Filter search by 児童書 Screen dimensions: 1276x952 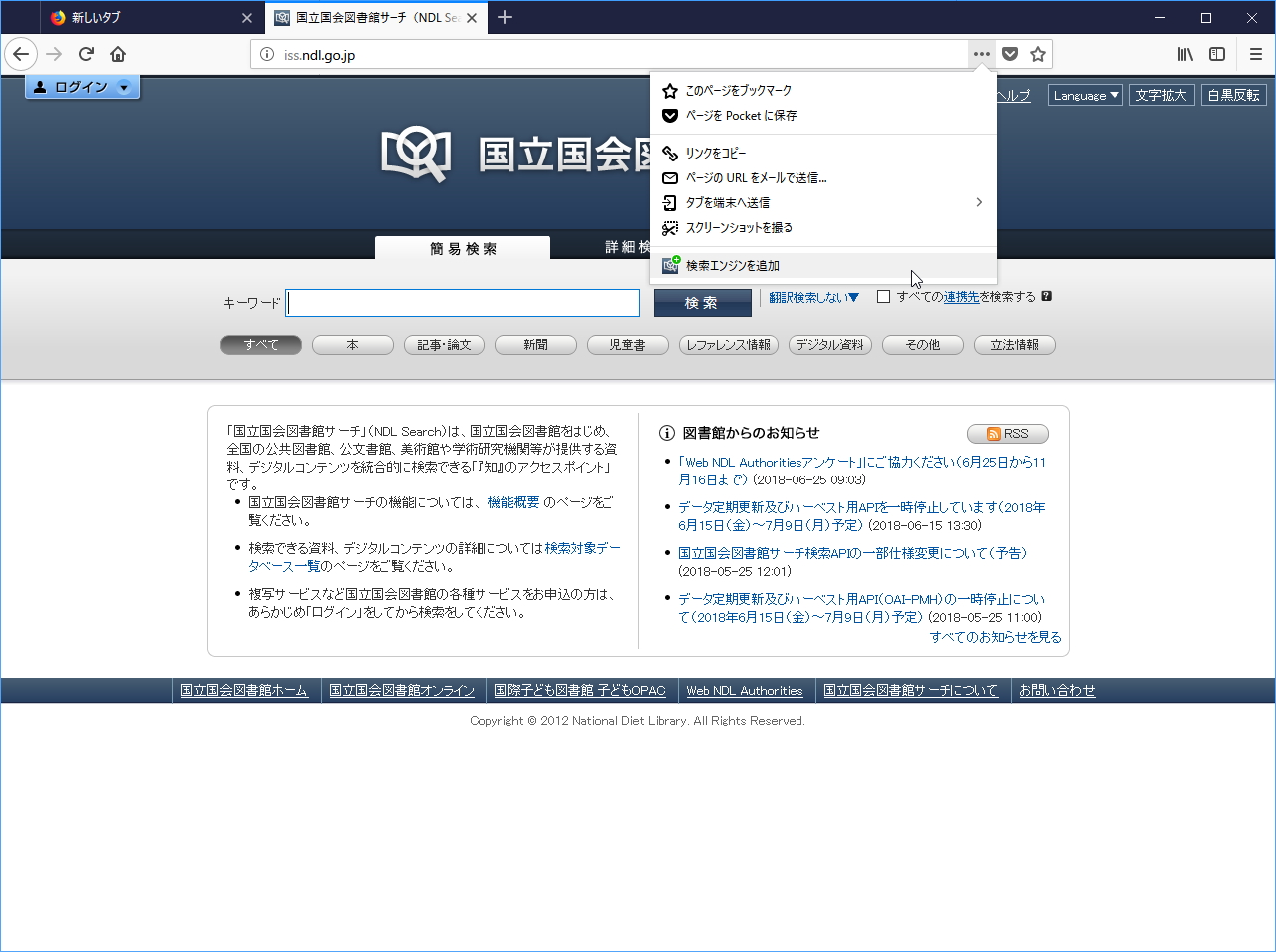click(628, 345)
